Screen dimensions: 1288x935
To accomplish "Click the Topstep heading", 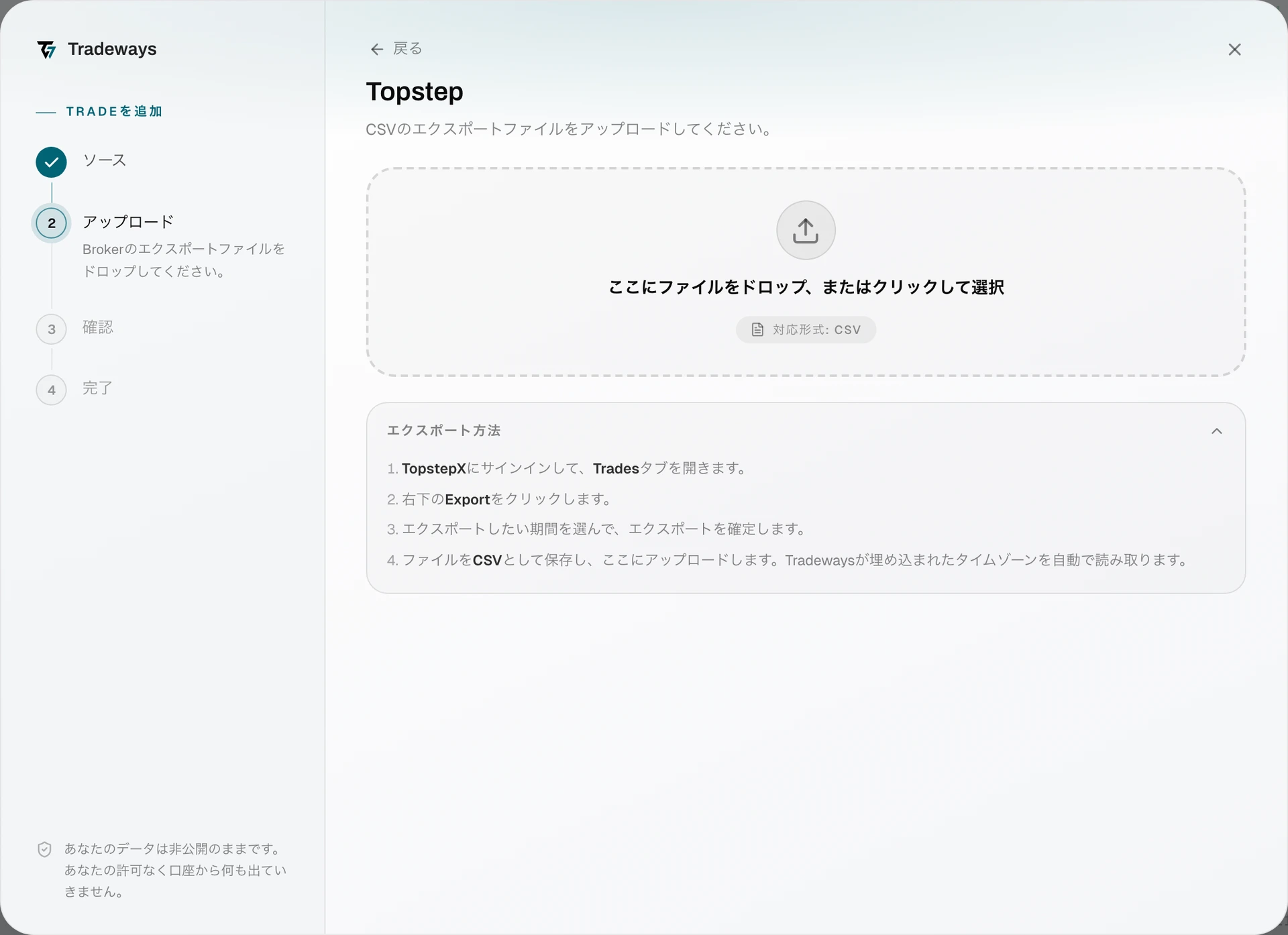I will 415,91.
